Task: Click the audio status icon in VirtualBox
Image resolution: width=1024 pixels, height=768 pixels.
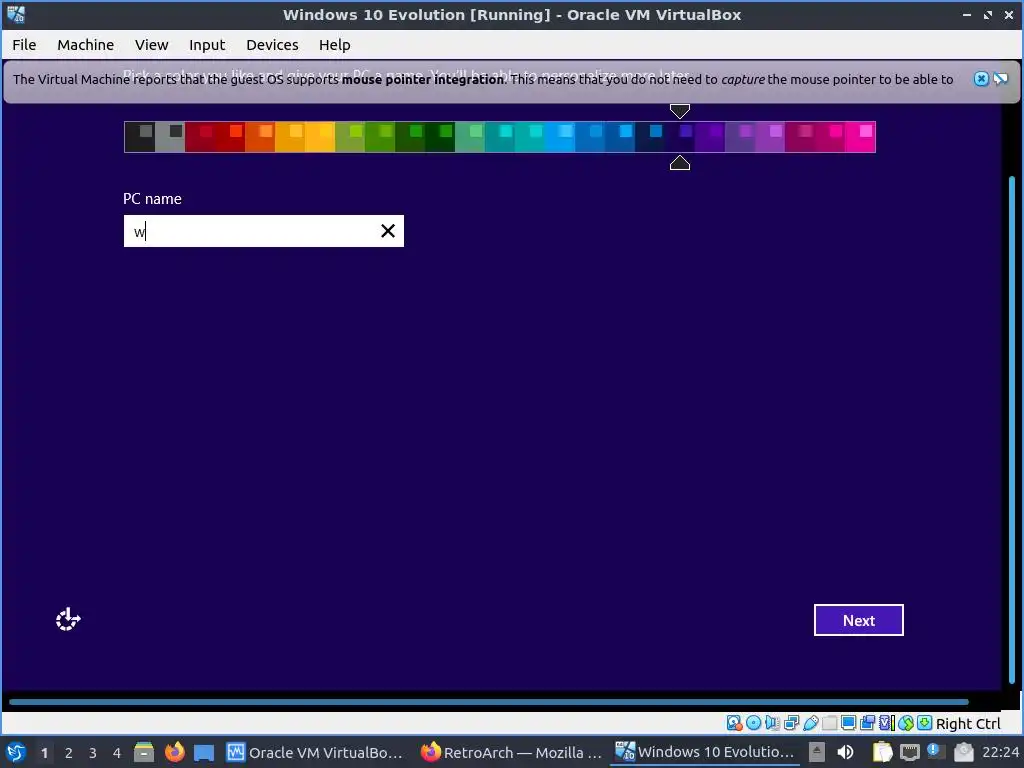Action: tap(773, 723)
